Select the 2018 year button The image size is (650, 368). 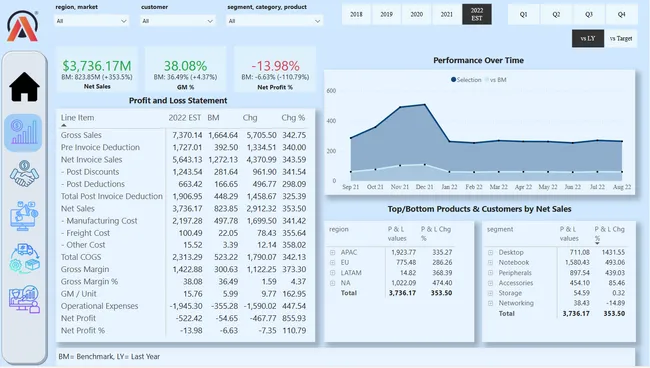point(356,14)
